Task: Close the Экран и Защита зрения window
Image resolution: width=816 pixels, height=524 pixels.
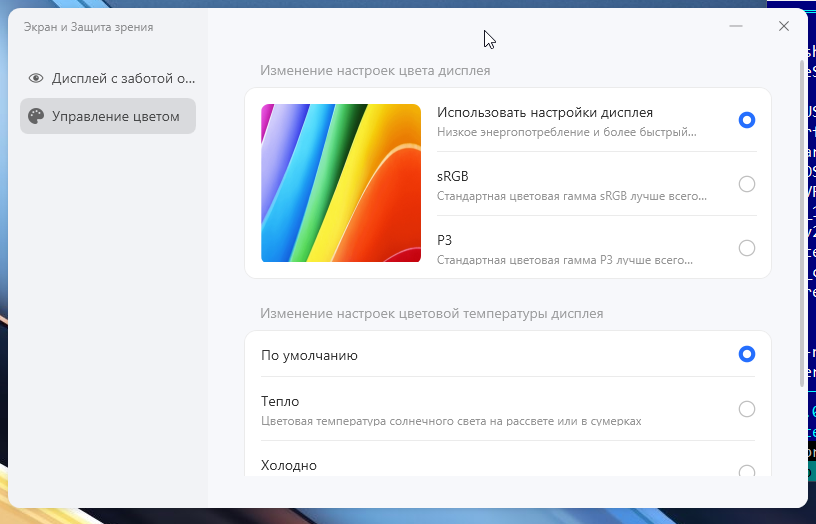Action: (784, 26)
